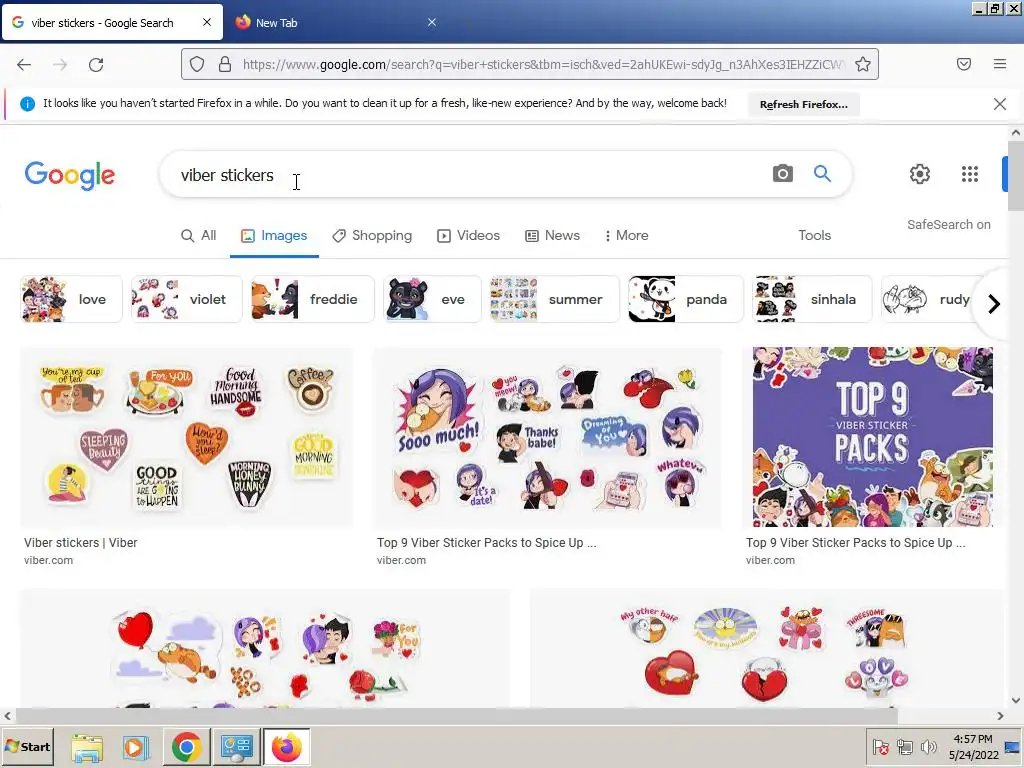Save page to Pocket icon
This screenshot has height=768, width=1024.
coord(964,64)
